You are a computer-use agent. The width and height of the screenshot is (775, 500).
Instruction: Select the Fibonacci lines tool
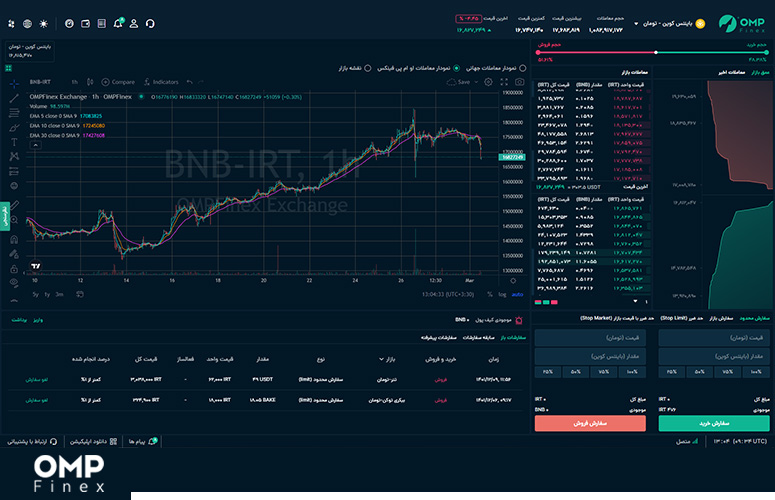tap(14, 113)
